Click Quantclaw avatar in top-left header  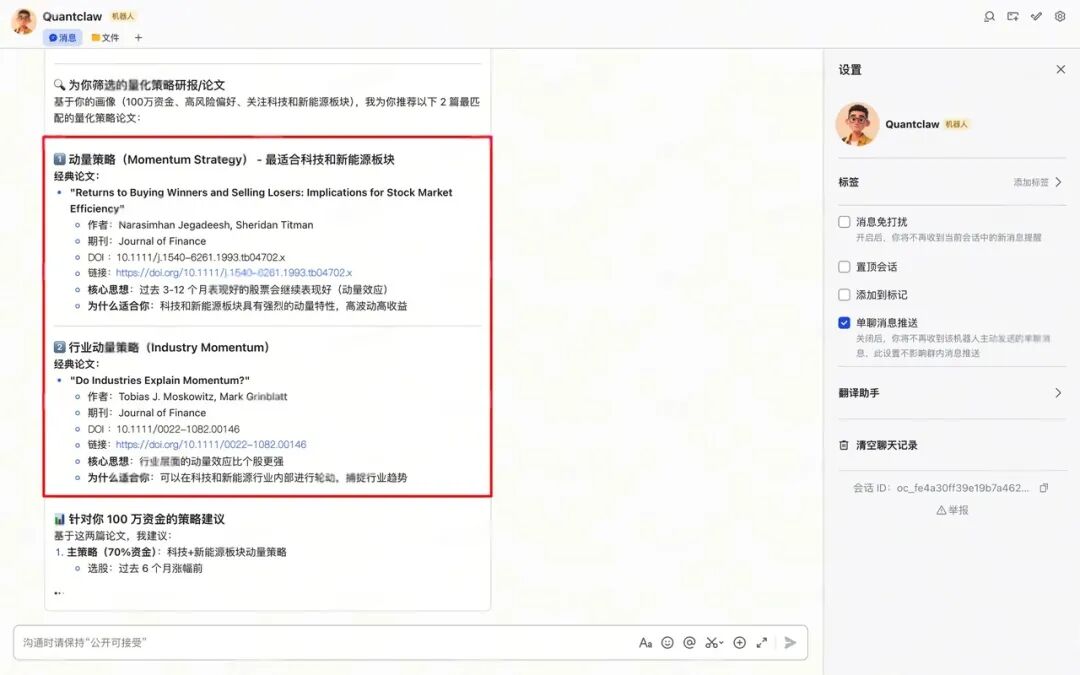[23, 22]
